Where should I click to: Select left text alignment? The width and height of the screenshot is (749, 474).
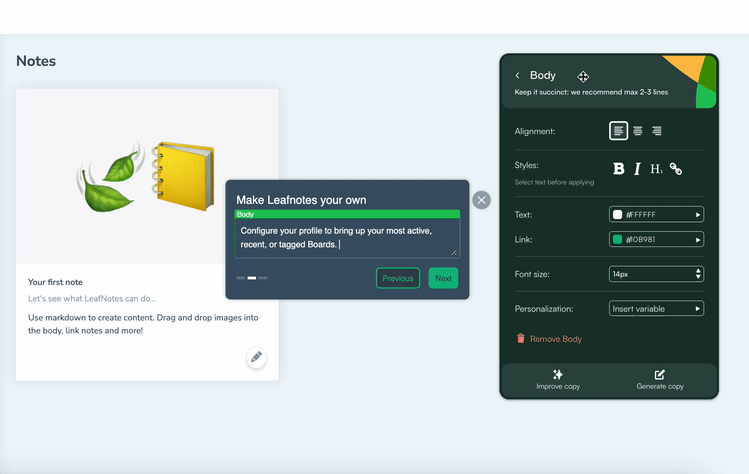618,130
